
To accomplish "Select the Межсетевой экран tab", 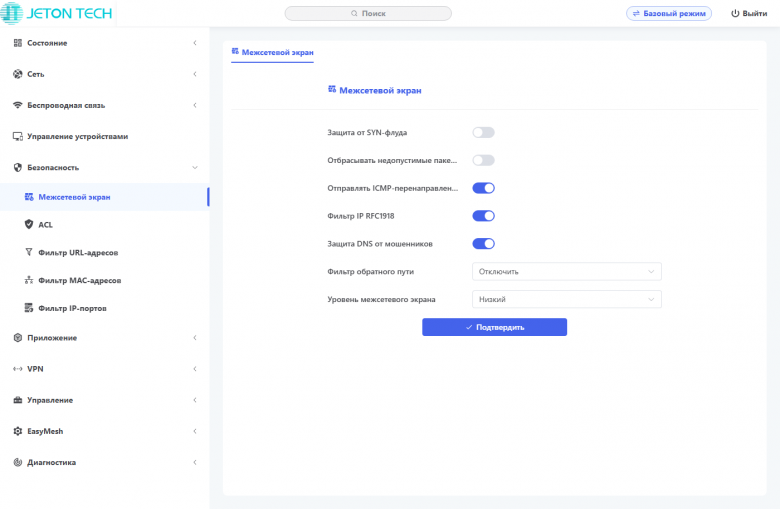I will (272, 51).
